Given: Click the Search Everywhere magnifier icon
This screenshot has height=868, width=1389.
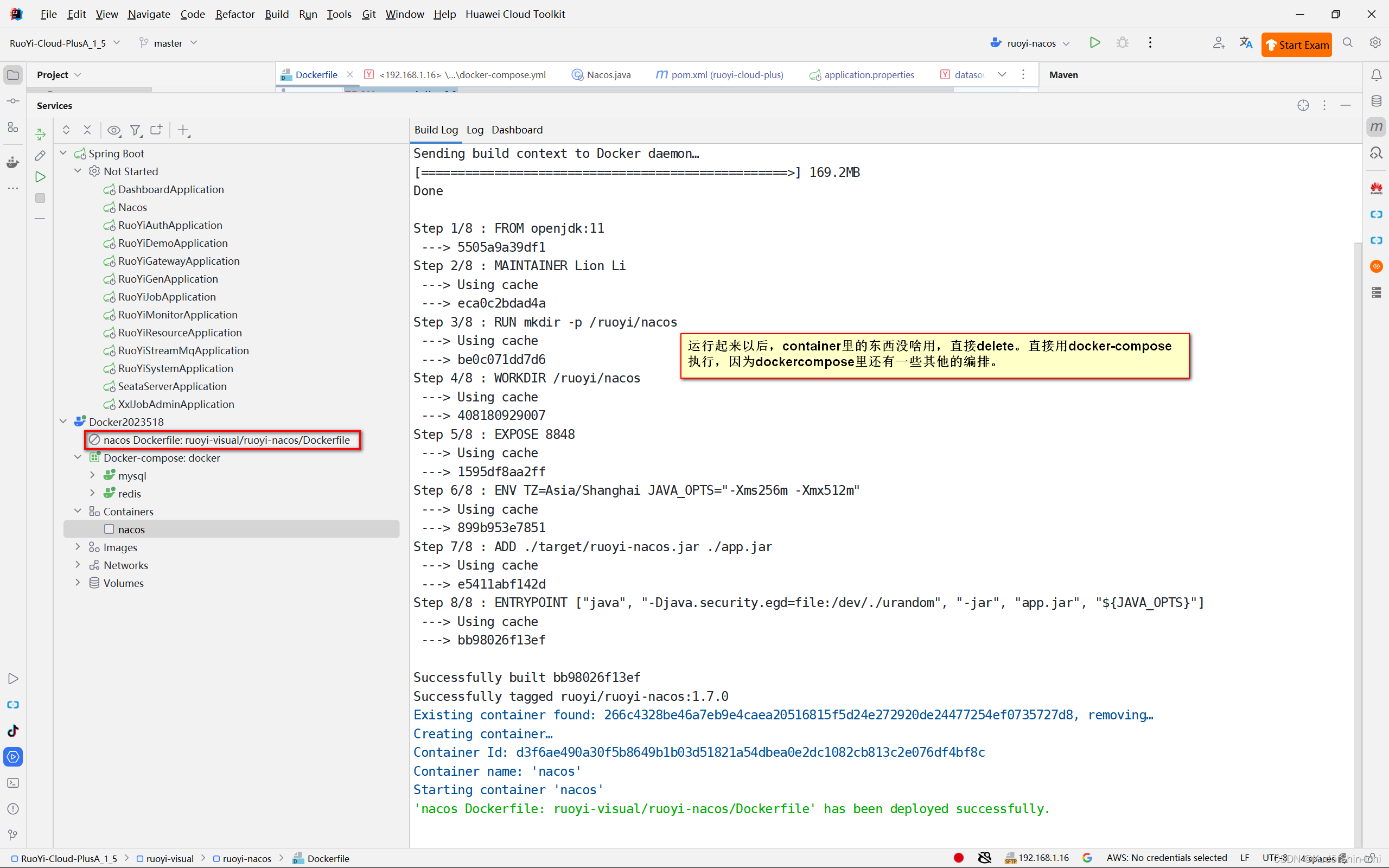Looking at the screenshot, I should click(x=1348, y=42).
